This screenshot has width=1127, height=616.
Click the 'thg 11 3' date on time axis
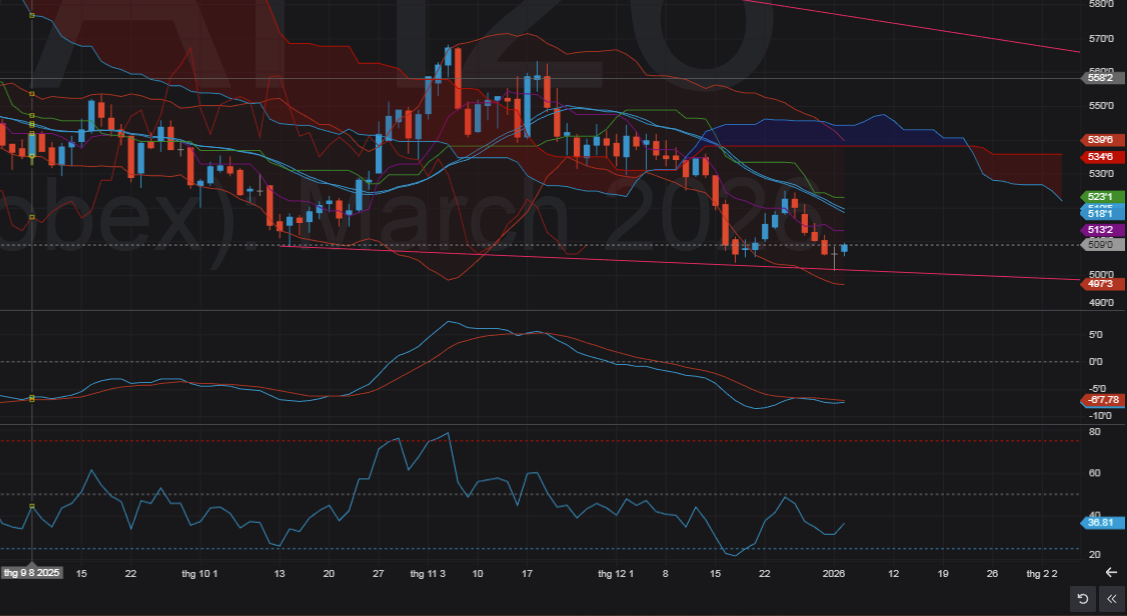coord(428,573)
